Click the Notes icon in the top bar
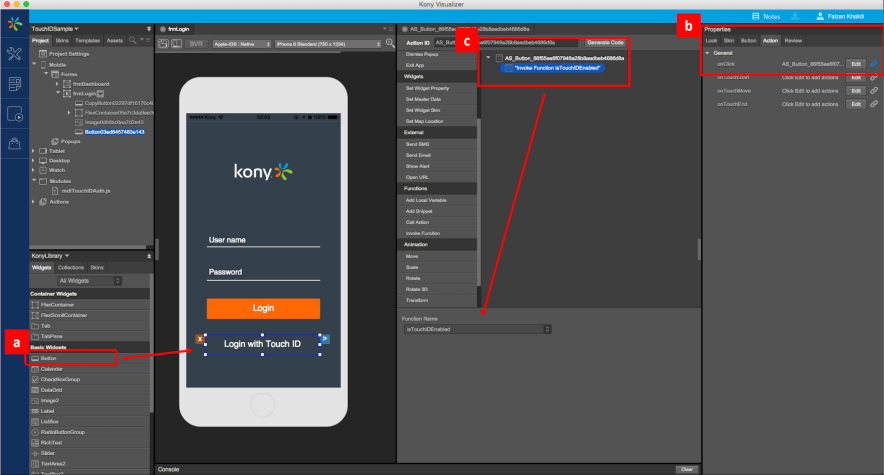This screenshot has width=884, height=475. click(x=755, y=16)
